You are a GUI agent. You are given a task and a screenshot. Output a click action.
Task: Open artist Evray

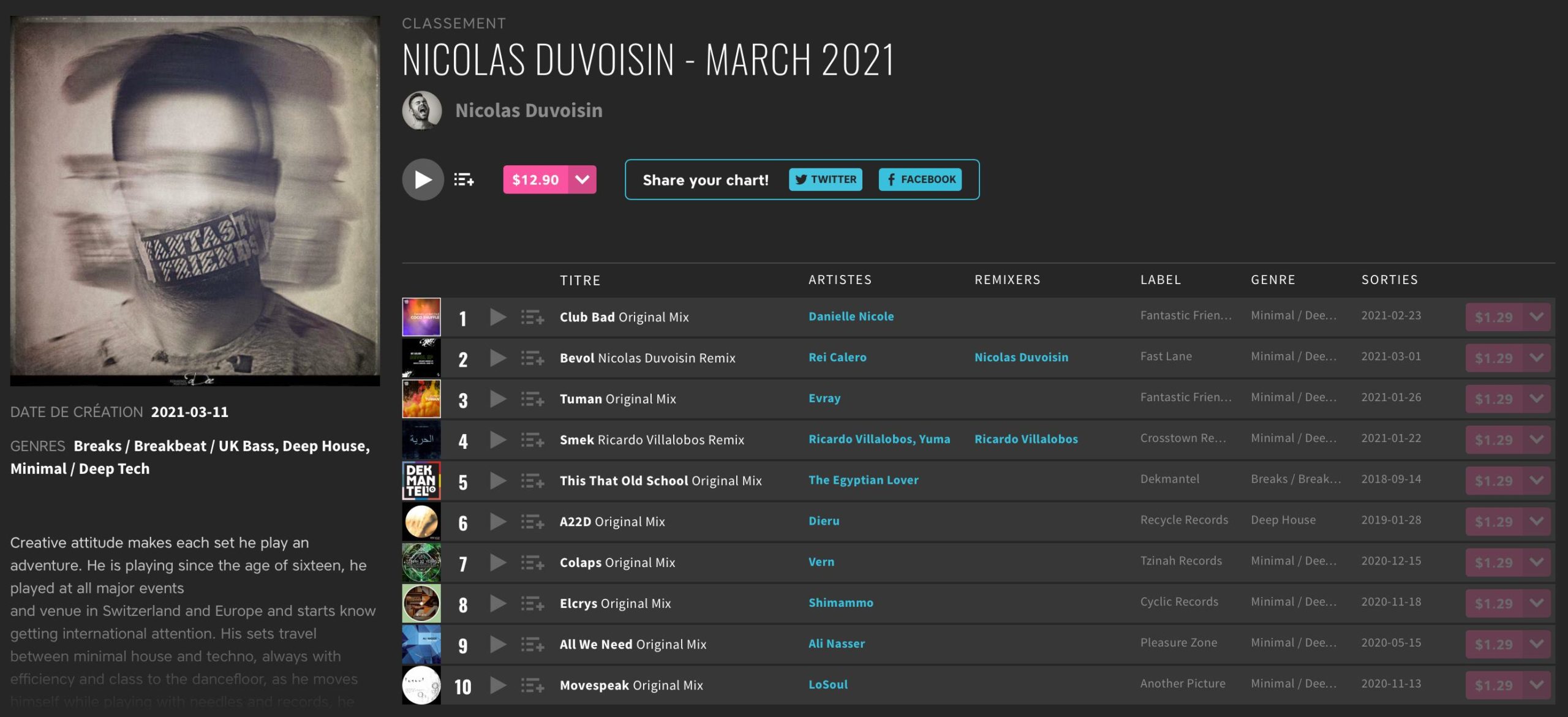pyautogui.click(x=824, y=399)
